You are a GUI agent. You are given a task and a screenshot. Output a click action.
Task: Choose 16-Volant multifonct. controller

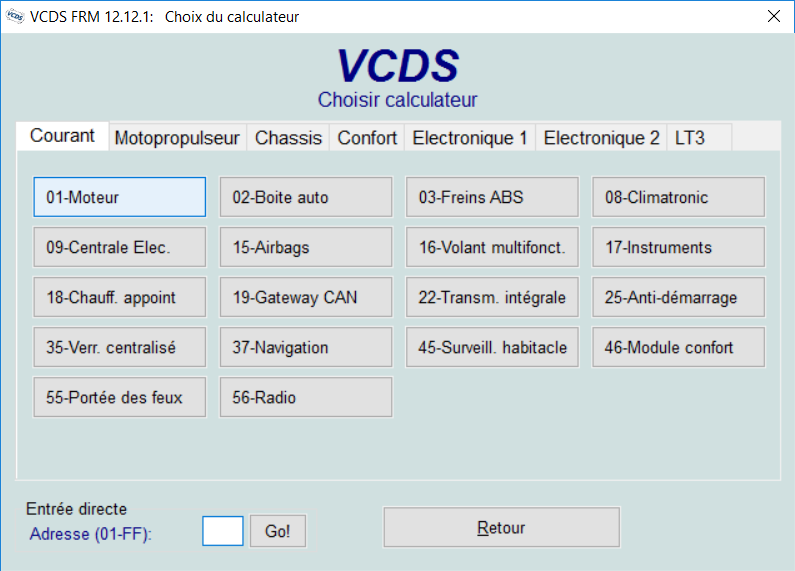(x=492, y=247)
